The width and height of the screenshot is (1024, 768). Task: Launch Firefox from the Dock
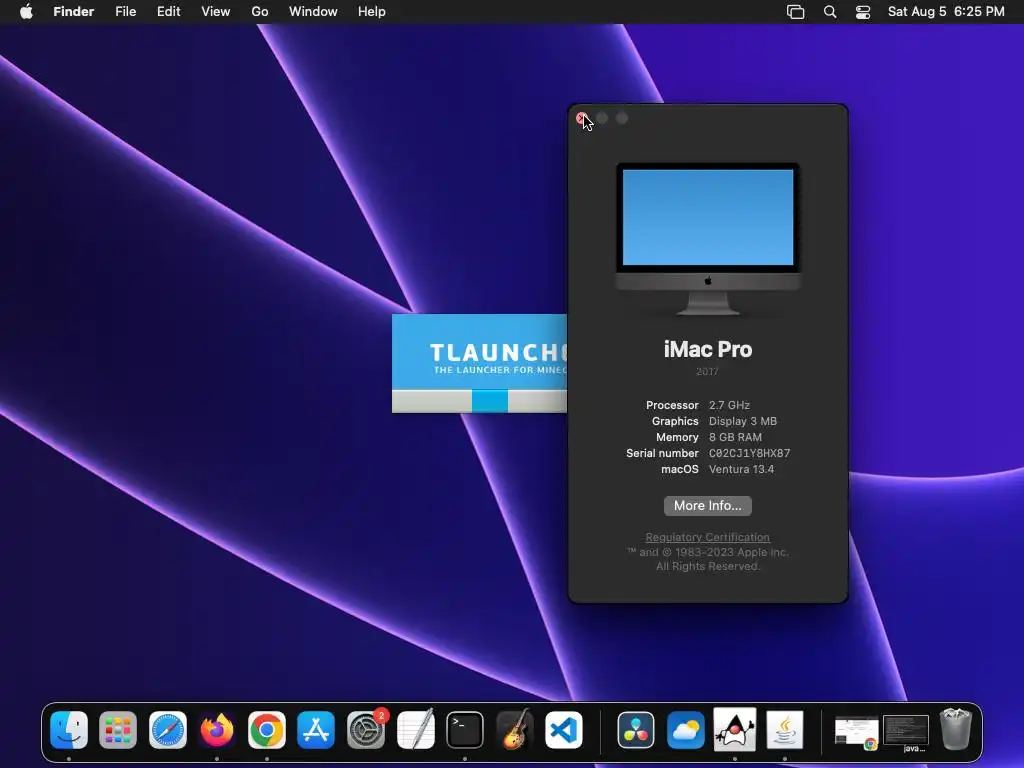[217, 729]
